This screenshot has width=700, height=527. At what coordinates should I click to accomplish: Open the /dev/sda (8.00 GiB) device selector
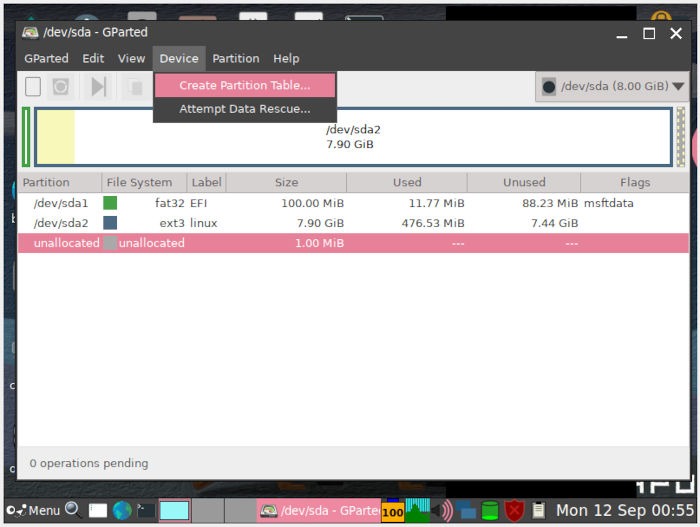coord(612,86)
